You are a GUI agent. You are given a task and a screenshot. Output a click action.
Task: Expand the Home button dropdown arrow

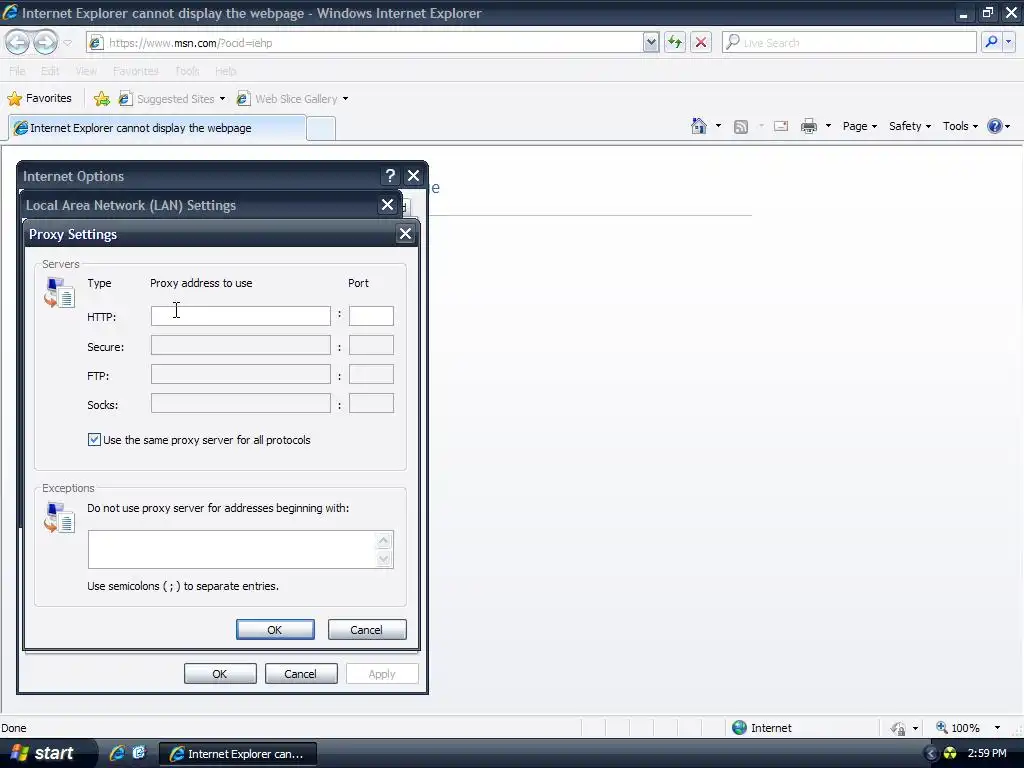pyautogui.click(x=718, y=126)
